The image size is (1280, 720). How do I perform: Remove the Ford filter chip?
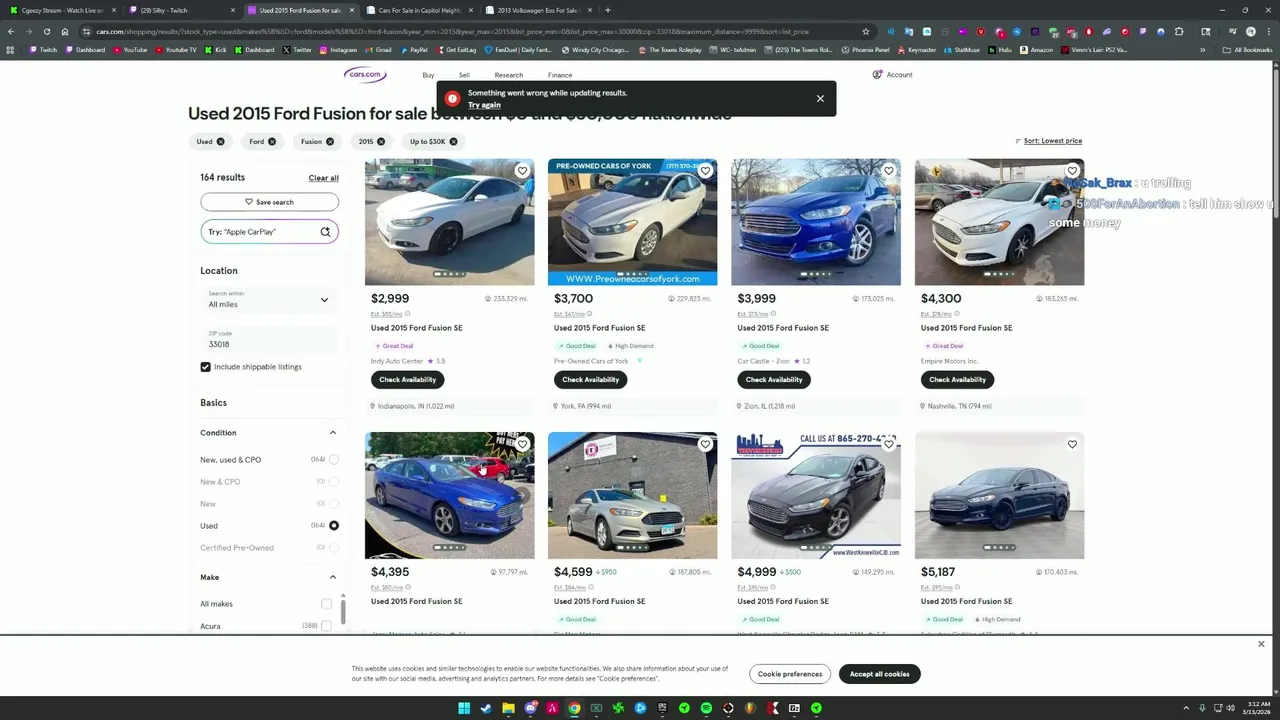coord(272,142)
